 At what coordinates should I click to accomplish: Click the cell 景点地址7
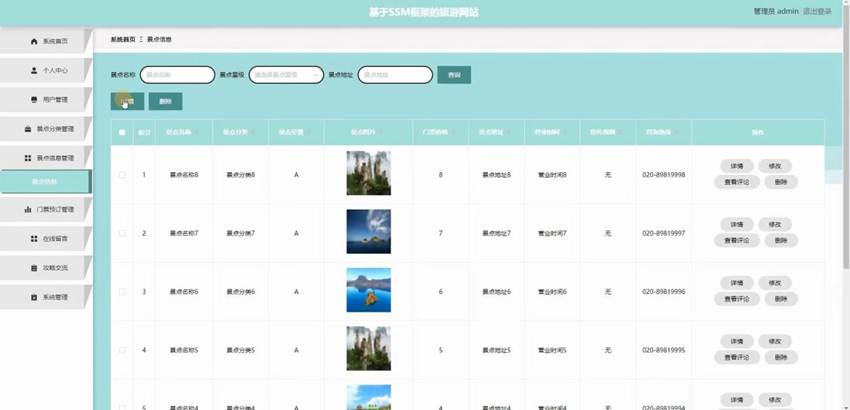(x=497, y=233)
